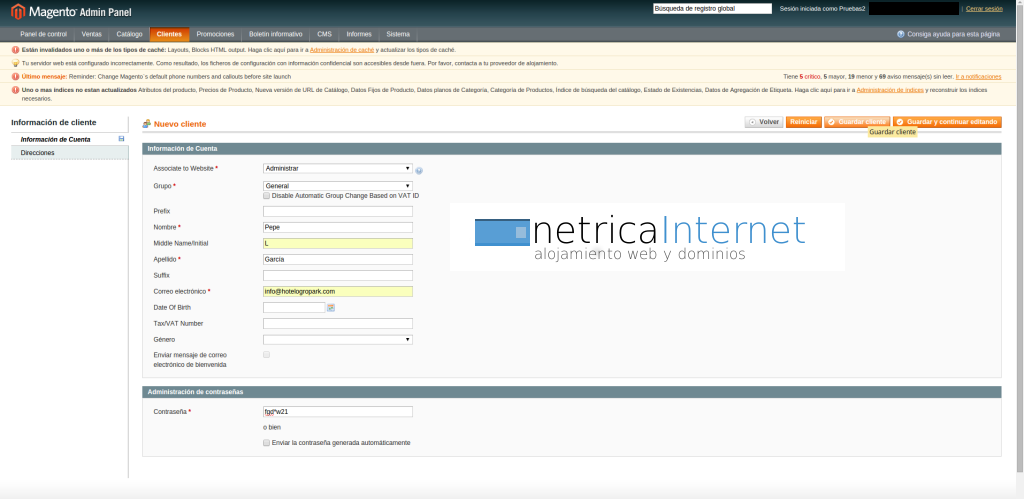Screen dimensions: 1024x499
Task: Open the Género dropdown
Action: (338, 340)
